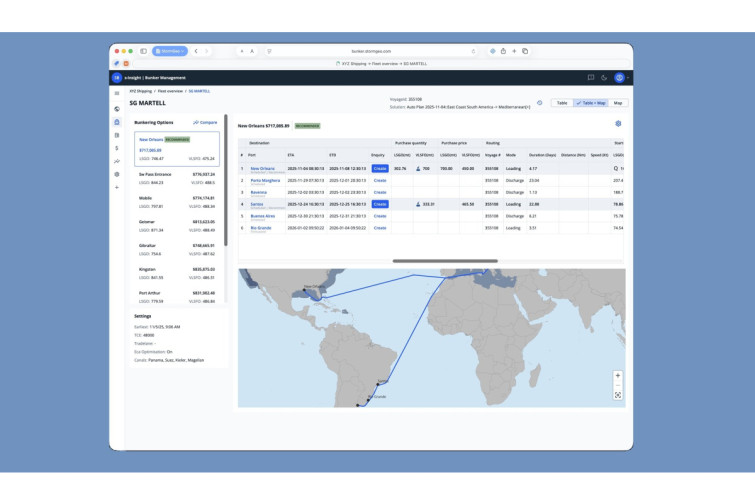755x504 pixels.
Task: Open the StormGeo tab group dropdown
Action: click(169, 51)
